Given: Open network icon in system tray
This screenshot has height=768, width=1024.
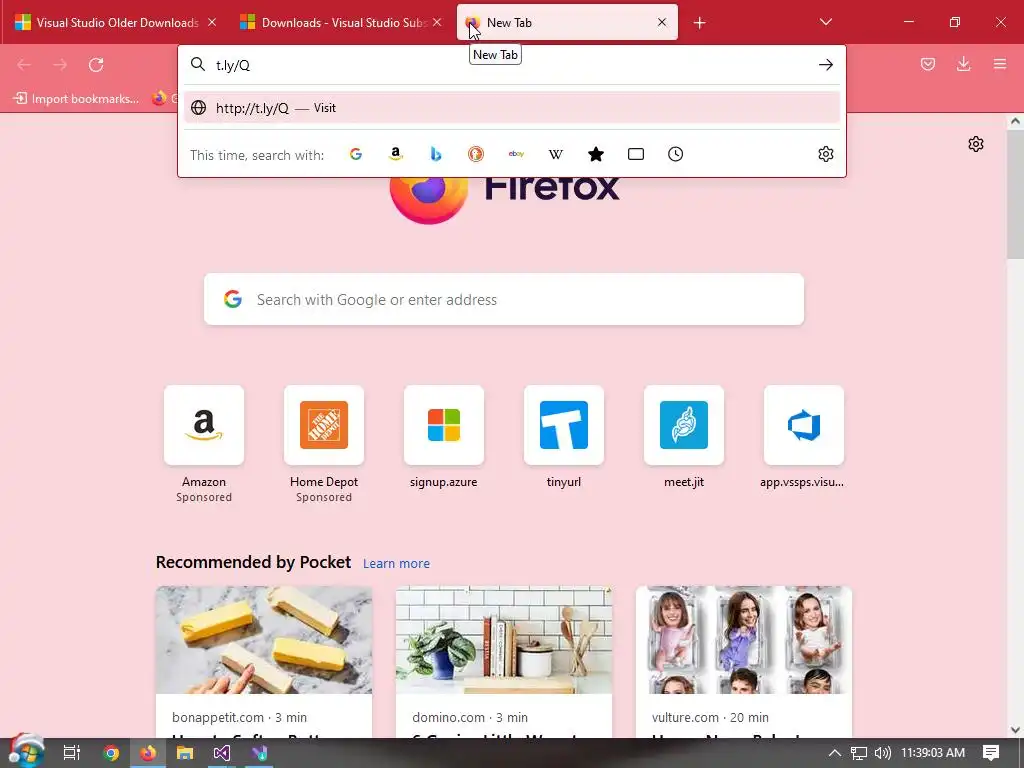Looking at the screenshot, I should (859, 753).
